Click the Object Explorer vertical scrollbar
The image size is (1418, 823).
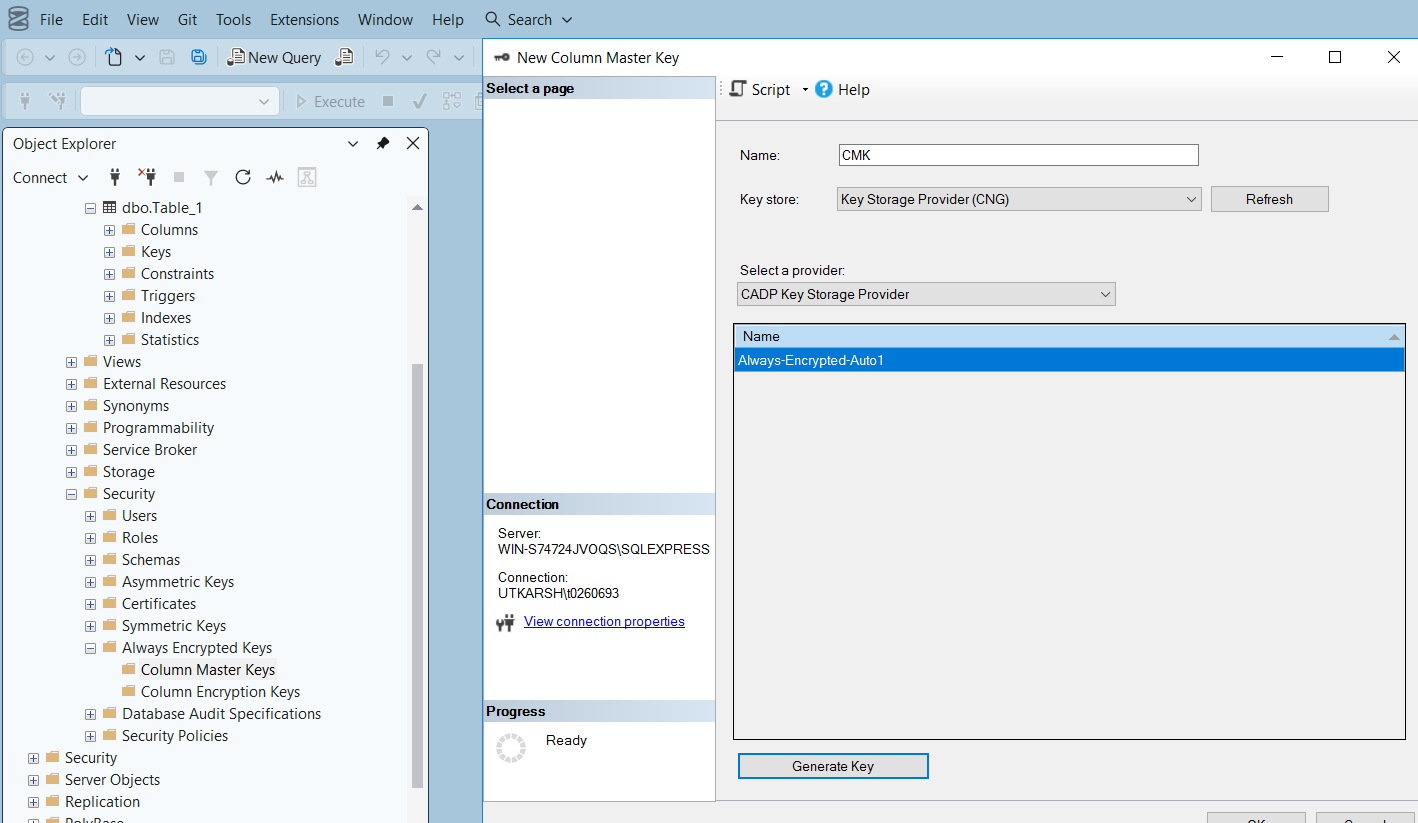(x=417, y=575)
